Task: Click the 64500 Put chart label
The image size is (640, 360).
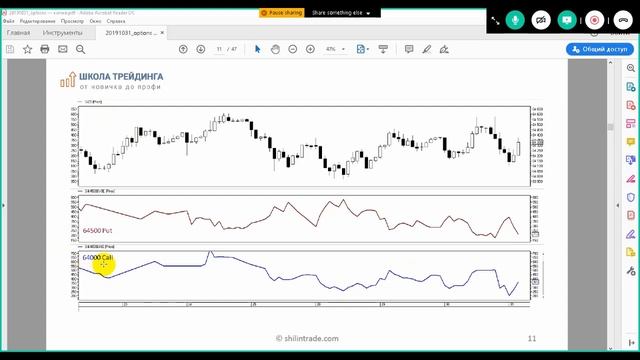Action: click(97, 231)
